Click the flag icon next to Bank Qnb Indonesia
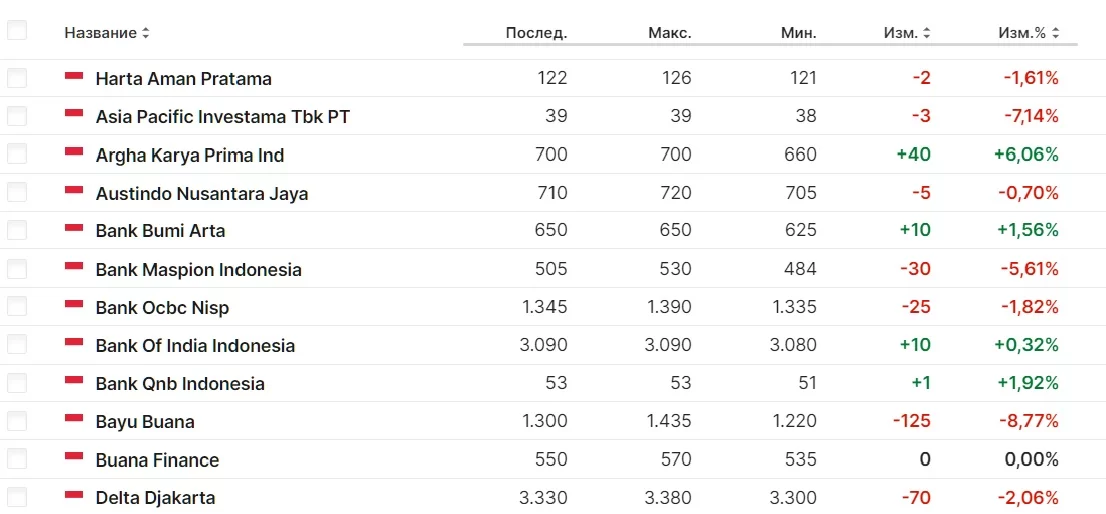1106x514 pixels. [x=74, y=381]
